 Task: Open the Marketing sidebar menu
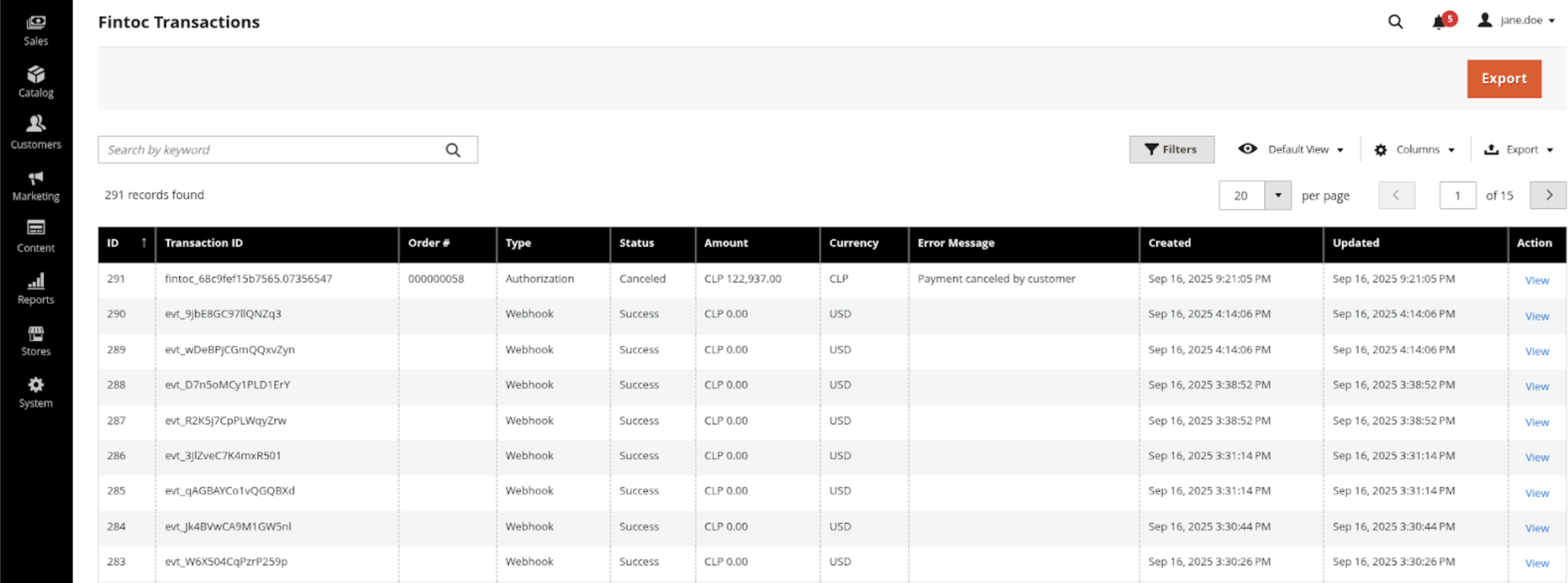(x=36, y=185)
